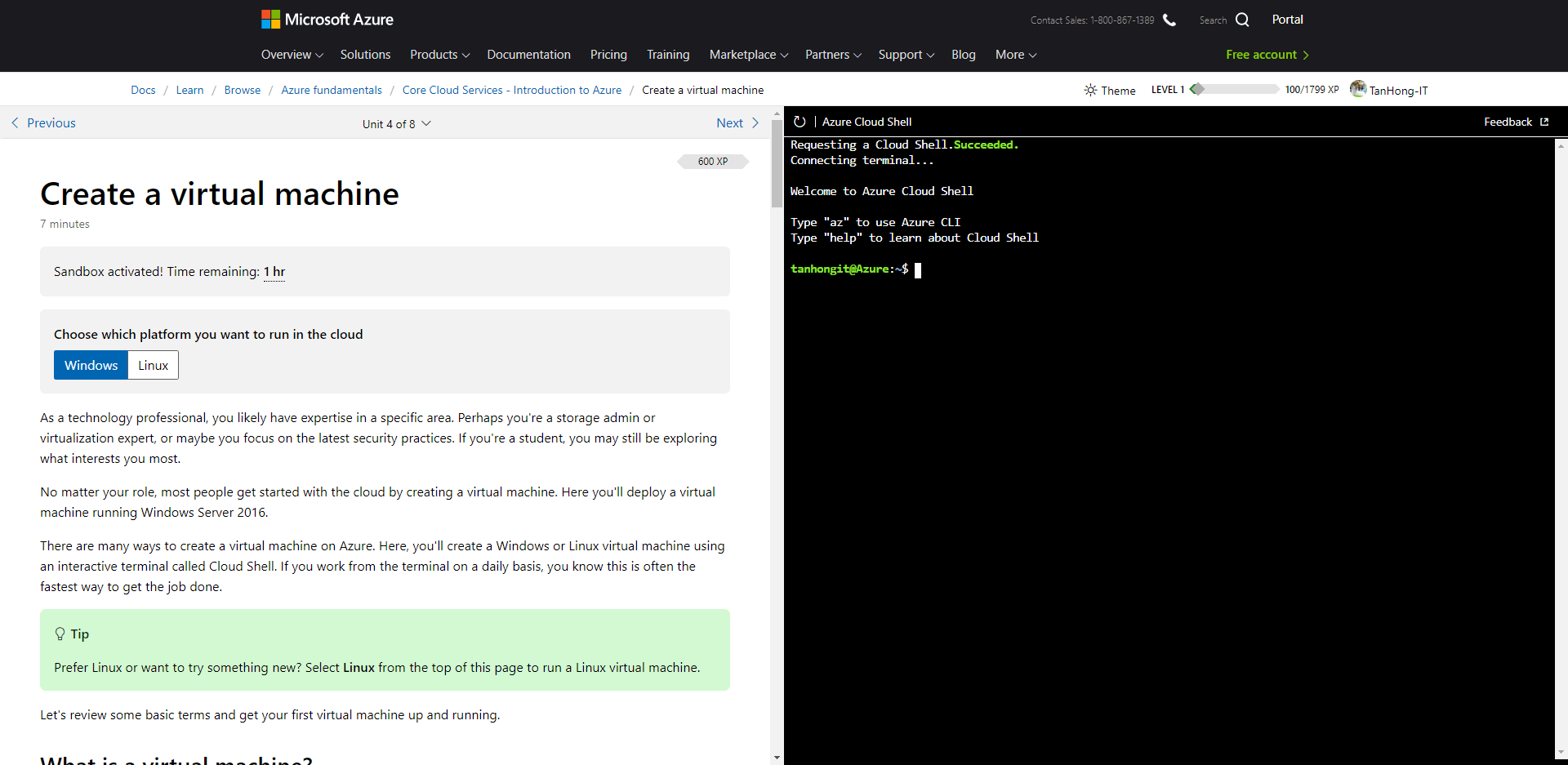This screenshot has height=765, width=1568.
Task: Open the TanHong-IT profile avatar
Action: (x=1358, y=89)
